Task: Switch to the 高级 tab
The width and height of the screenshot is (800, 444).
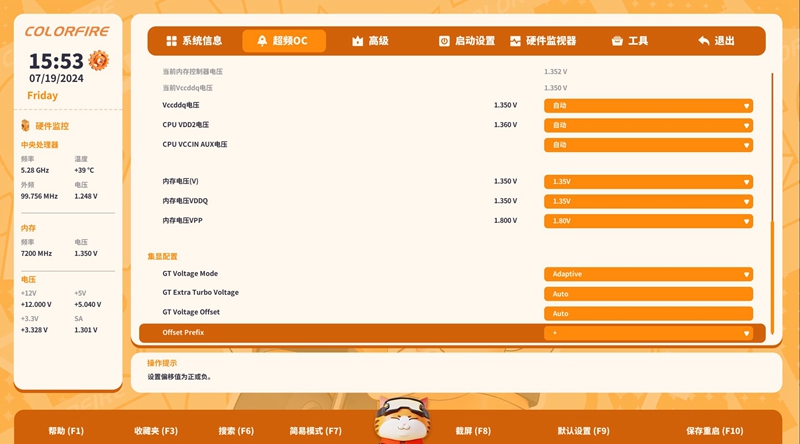Action: tap(370, 41)
